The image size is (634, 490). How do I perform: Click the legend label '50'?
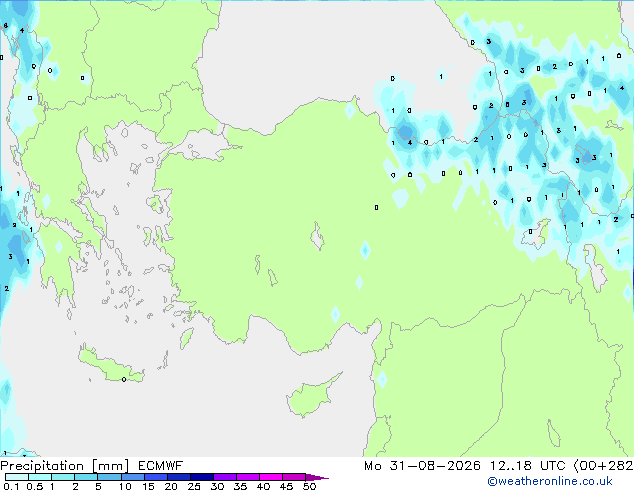point(309,486)
